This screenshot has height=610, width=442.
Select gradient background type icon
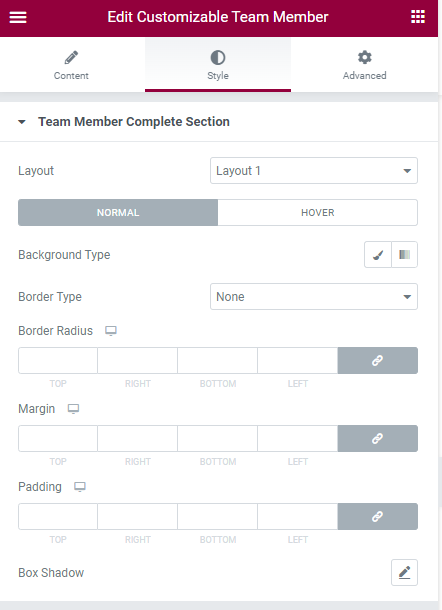tap(405, 255)
